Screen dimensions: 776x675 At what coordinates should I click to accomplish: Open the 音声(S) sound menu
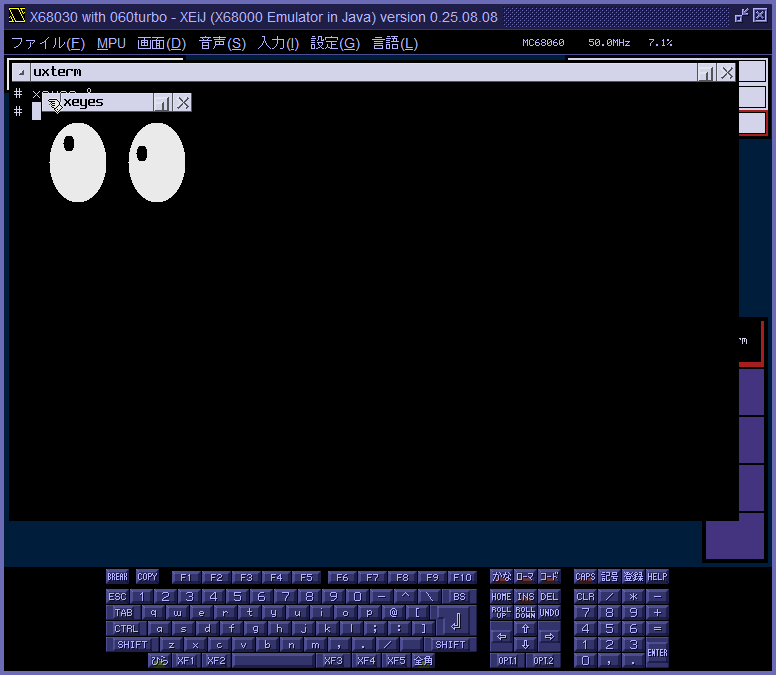(222, 43)
